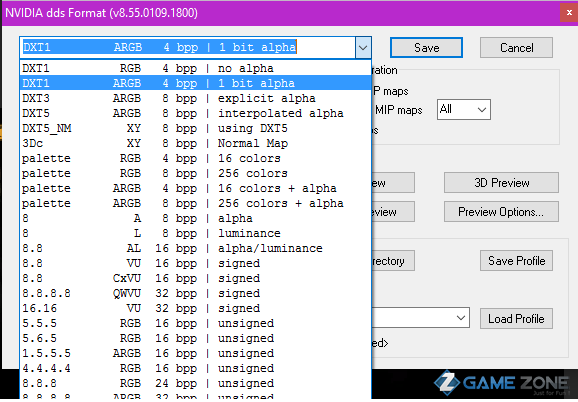Choose palette ARGB 16 colors + alpha
Viewport: 578px width, 402px height.
pyautogui.click(x=195, y=188)
